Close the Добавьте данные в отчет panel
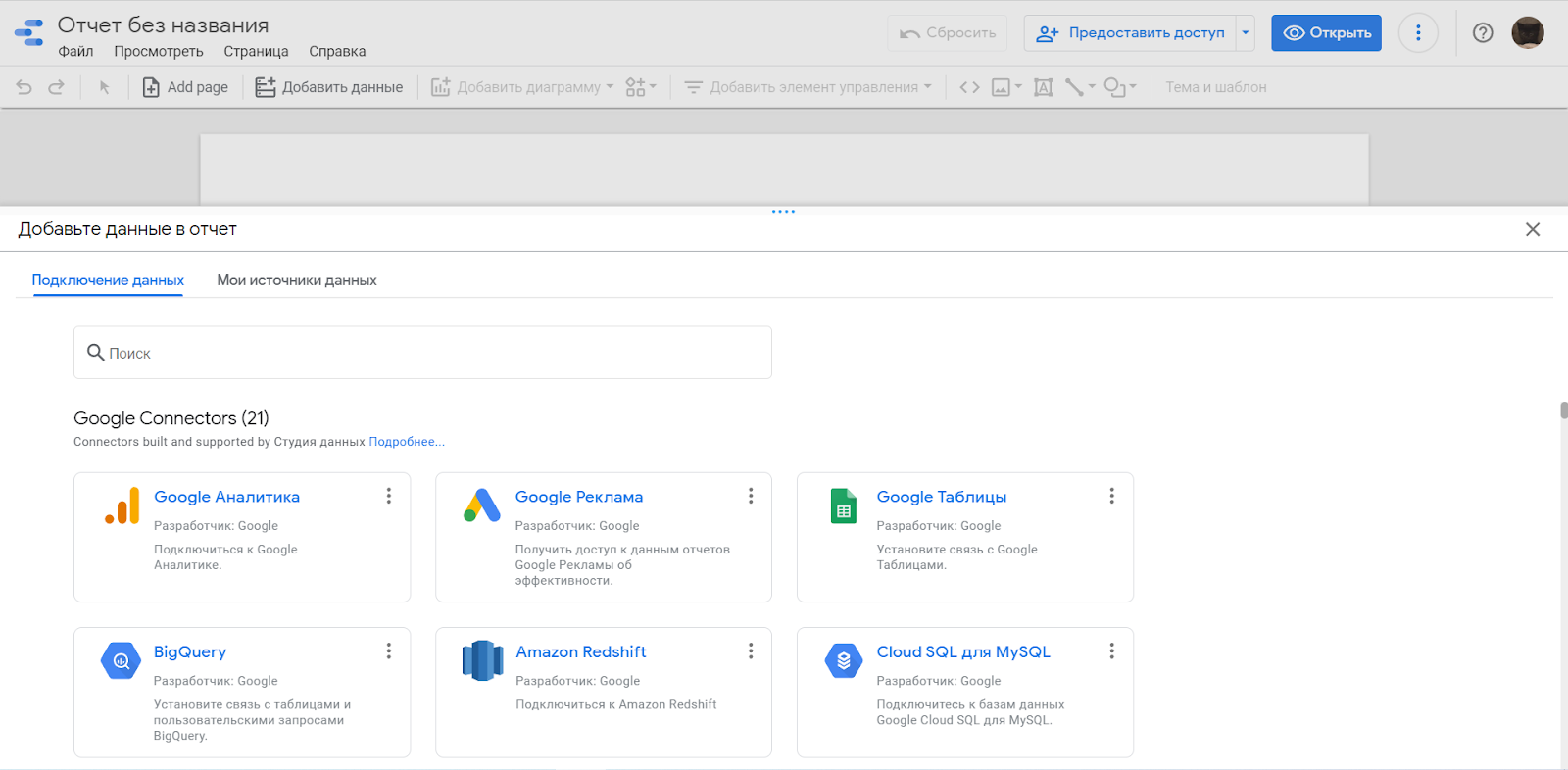The width and height of the screenshot is (1568, 770). tap(1533, 229)
